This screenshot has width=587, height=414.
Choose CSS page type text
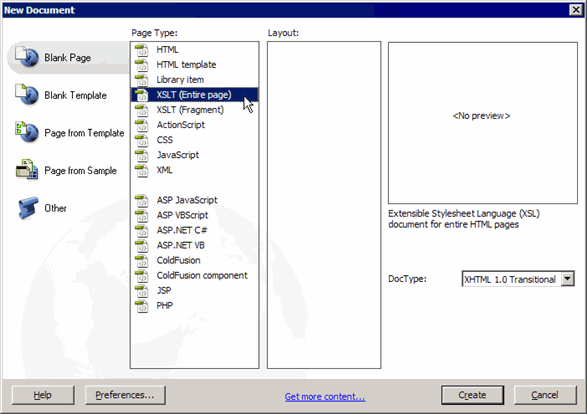click(x=164, y=140)
